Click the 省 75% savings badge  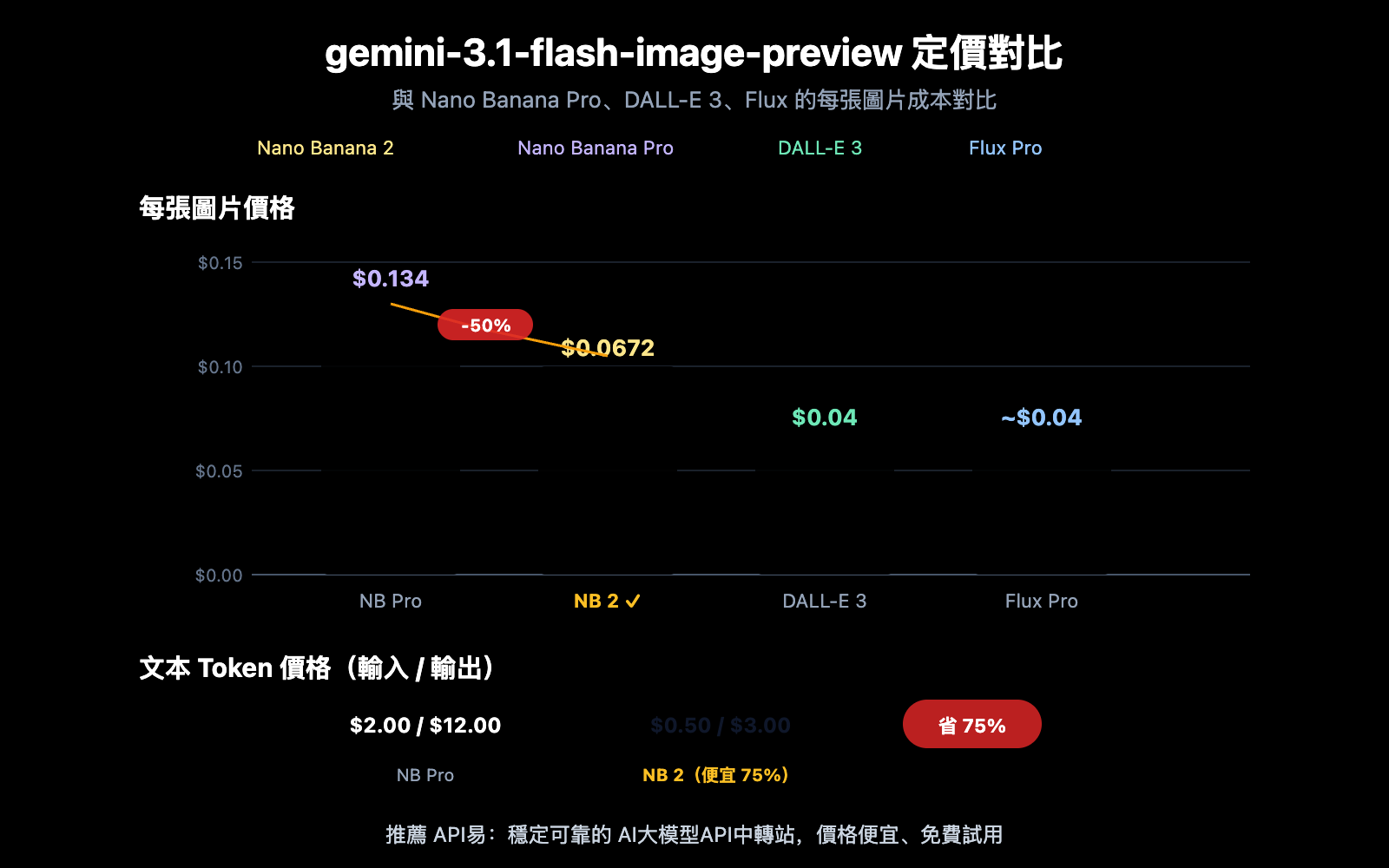click(x=972, y=724)
